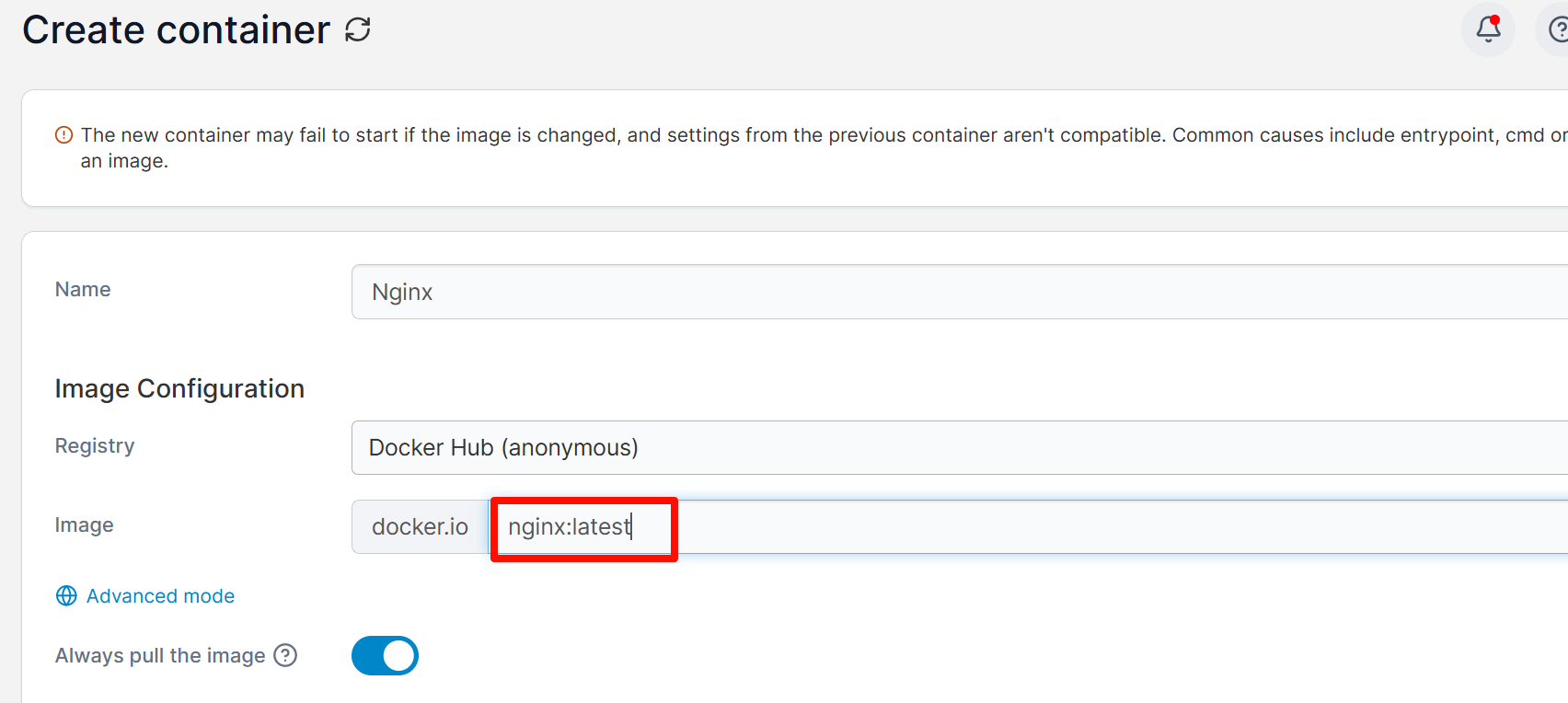Screen dimensions: 1568x703
Task: Disable the Always pull the image toggle
Action: tap(385, 656)
